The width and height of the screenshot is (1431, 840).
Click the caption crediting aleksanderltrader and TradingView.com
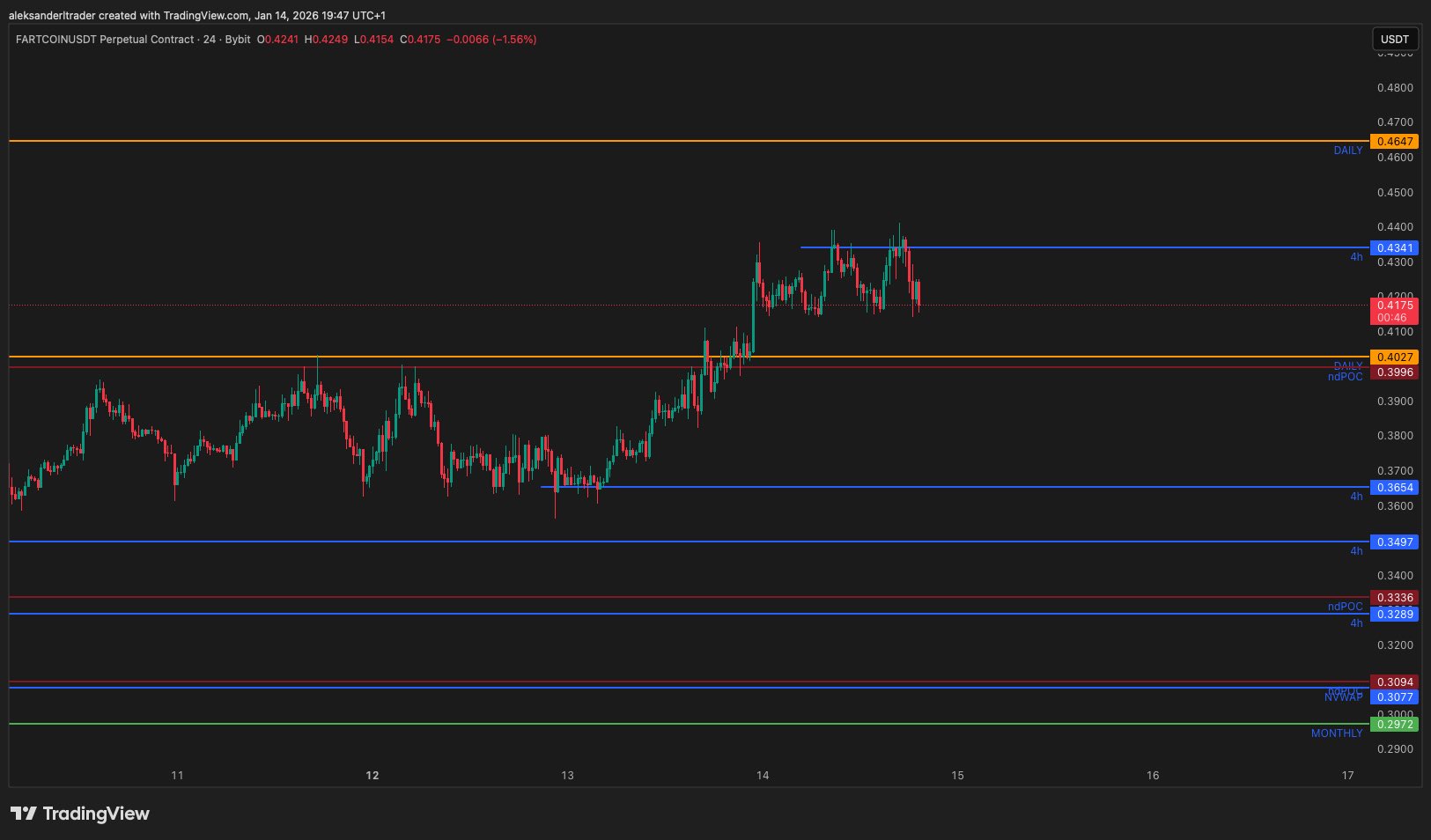(197, 16)
